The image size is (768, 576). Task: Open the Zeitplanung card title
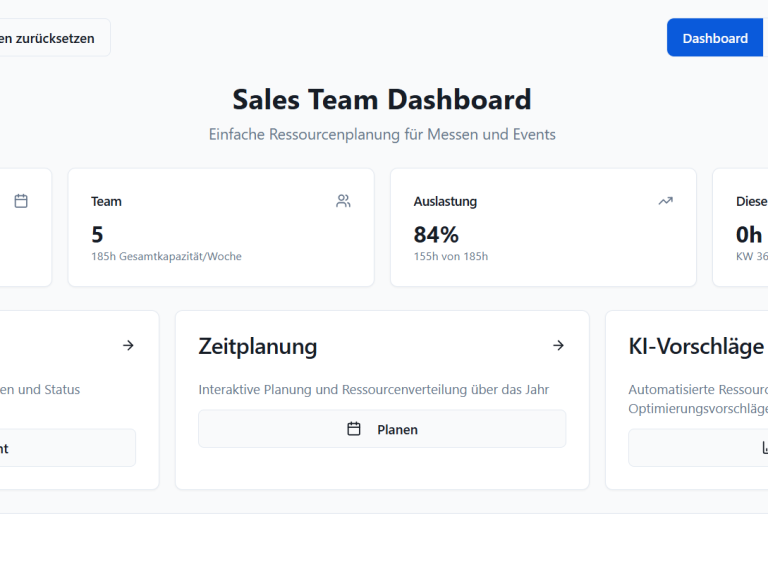[x=258, y=346]
